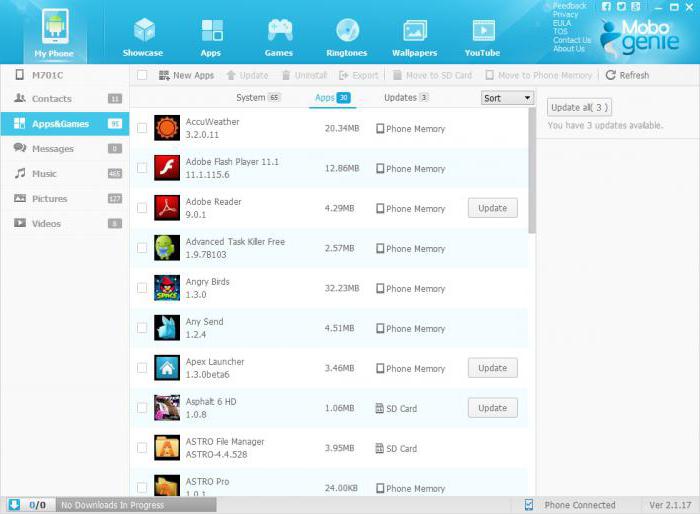
Task: Check the Any Send row checkbox
Action: click(x=142, y=328)
